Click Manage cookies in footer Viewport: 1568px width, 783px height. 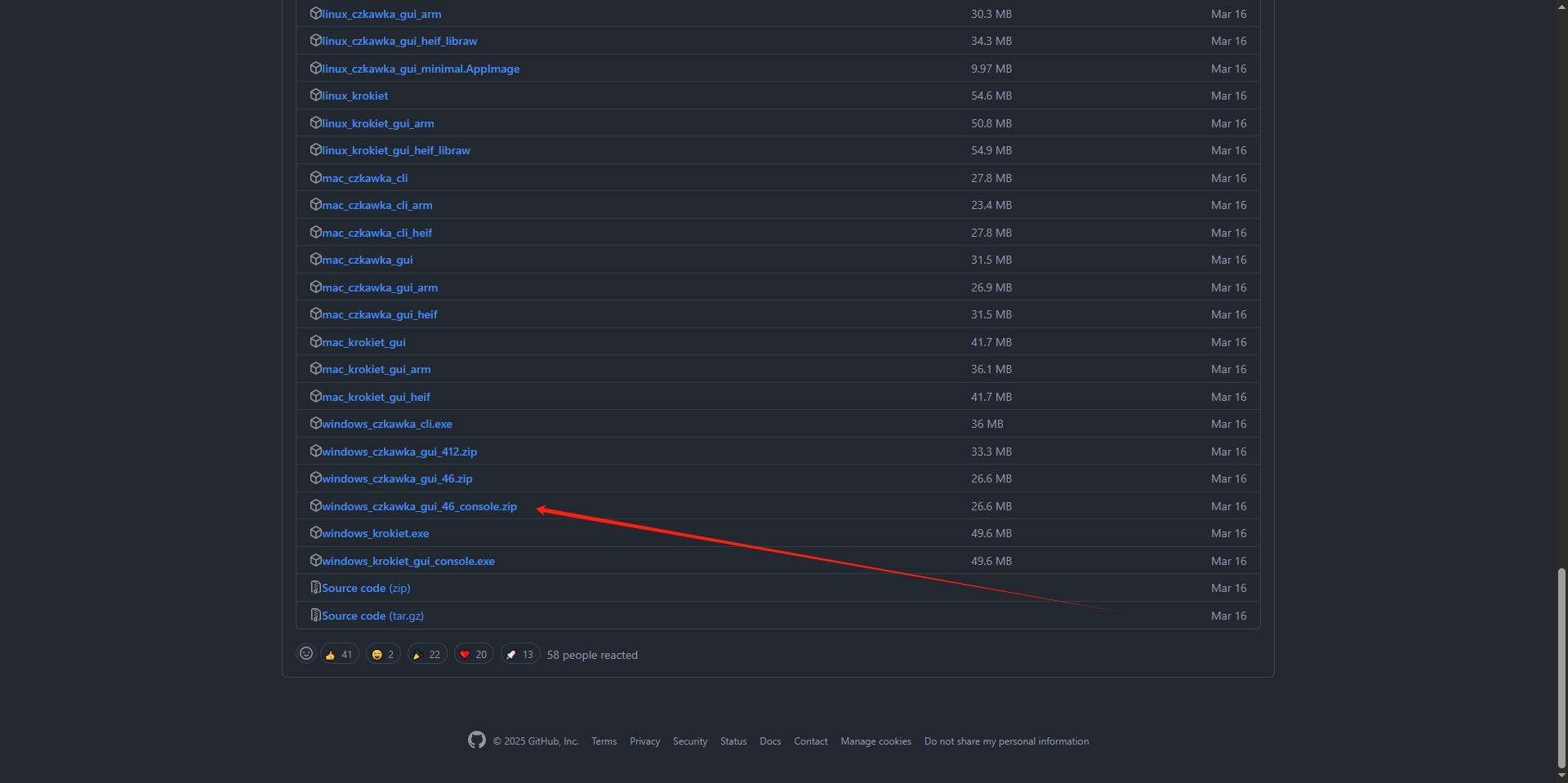(x=876, y=741)
